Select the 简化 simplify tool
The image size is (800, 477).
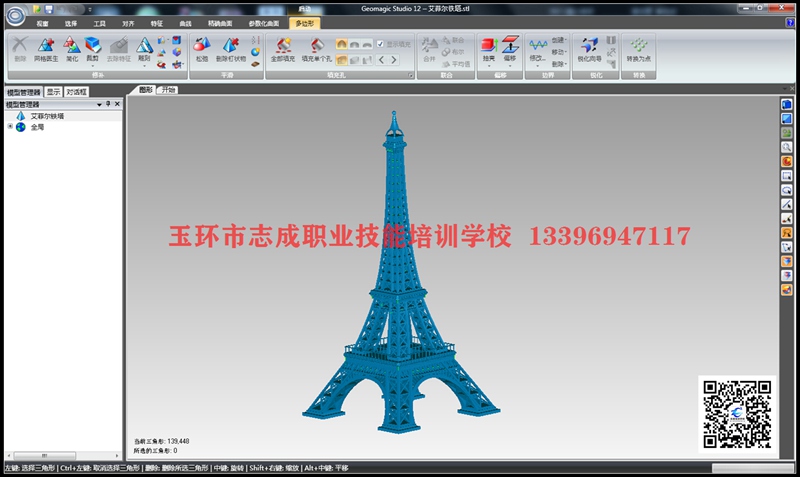[72, 49]
